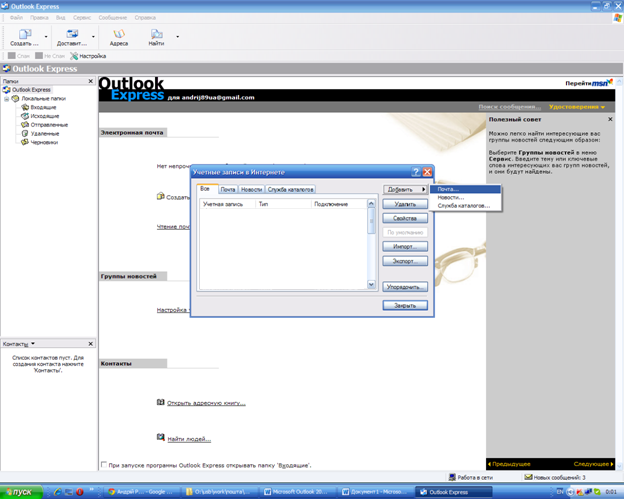Click the Opera quick launch icon
624x499 pixels.
80,492
